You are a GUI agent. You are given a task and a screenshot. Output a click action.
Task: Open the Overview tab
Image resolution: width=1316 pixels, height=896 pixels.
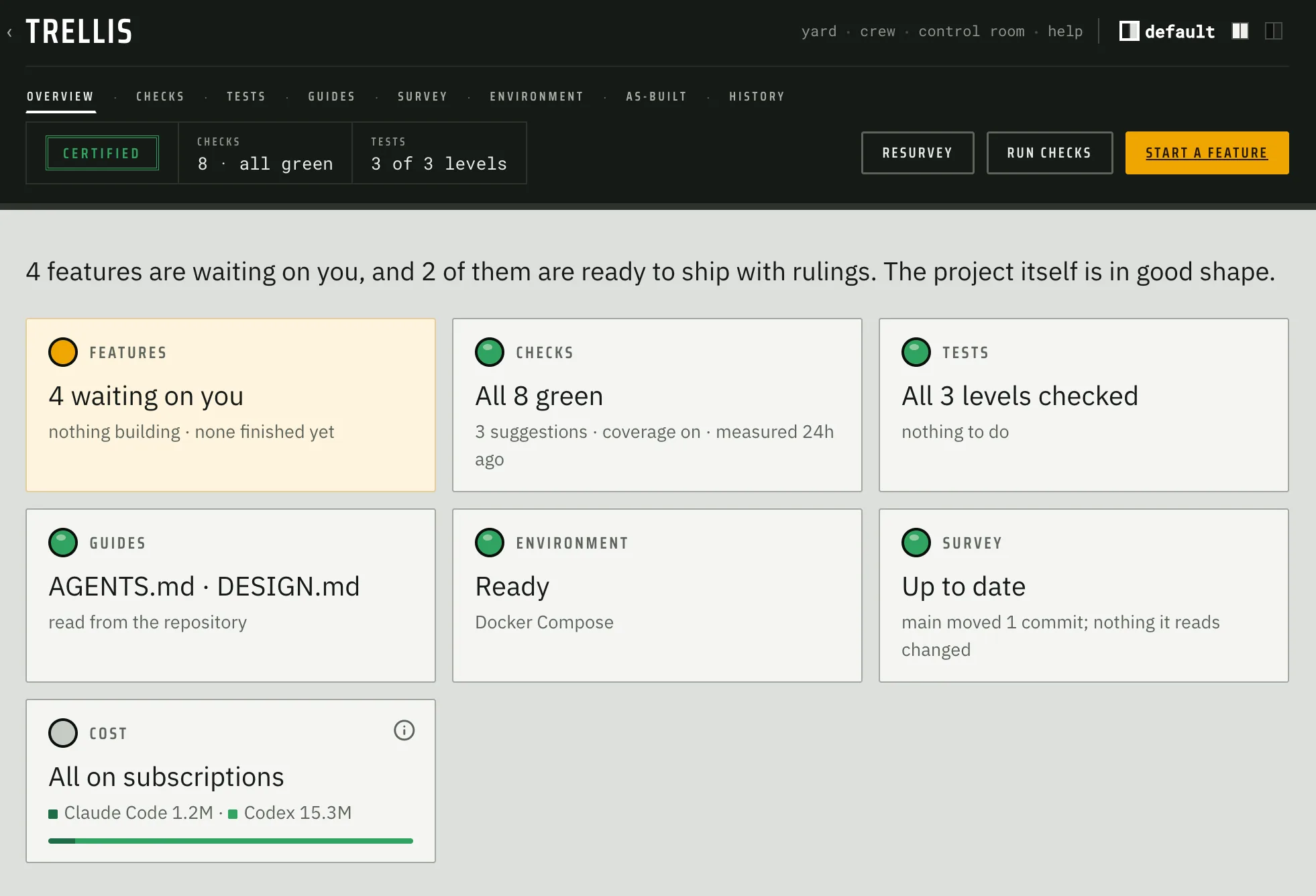pos(60,97)
